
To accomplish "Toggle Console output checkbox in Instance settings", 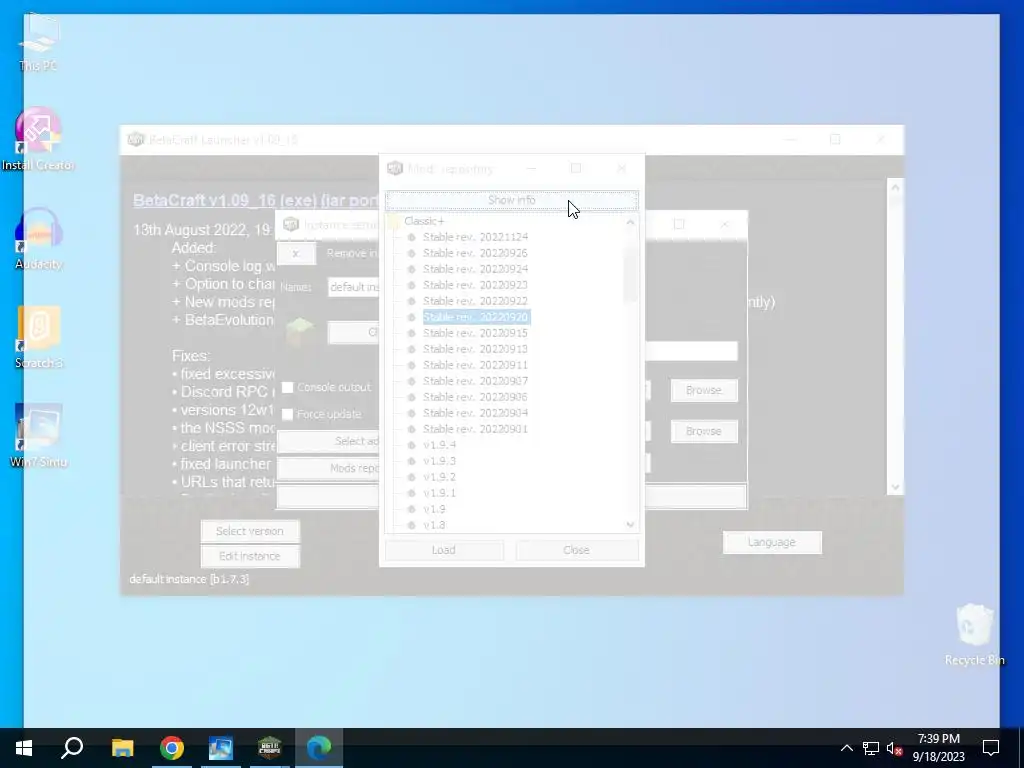I will (x=287, y=387).
